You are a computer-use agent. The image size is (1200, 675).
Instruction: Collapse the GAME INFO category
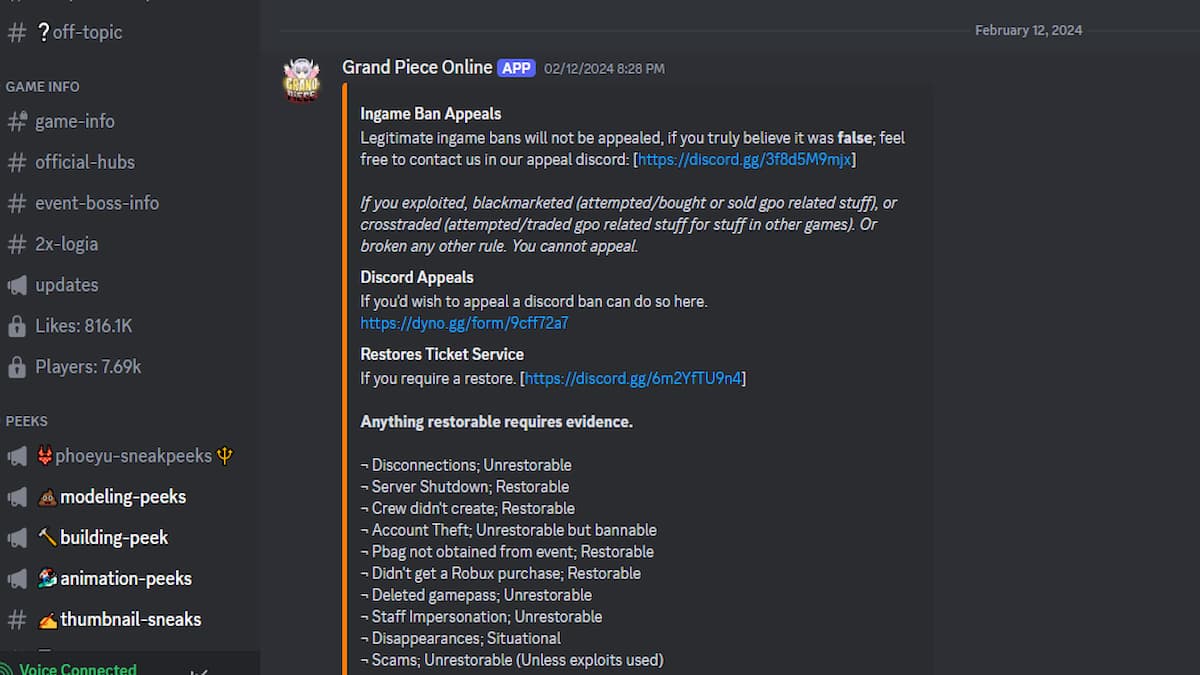click(42, 86)
